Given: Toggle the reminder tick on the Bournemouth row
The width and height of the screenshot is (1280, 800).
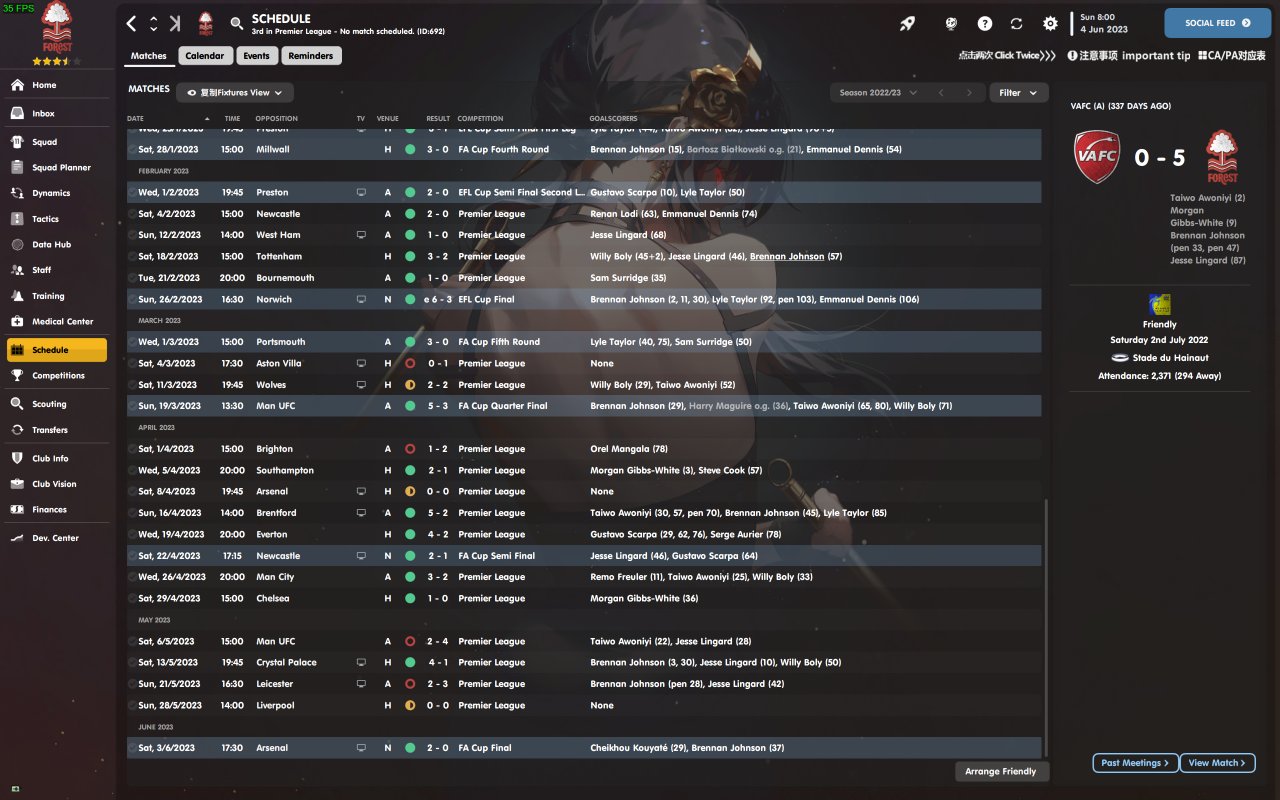Looking at the screenshot, I should [132, 278].
